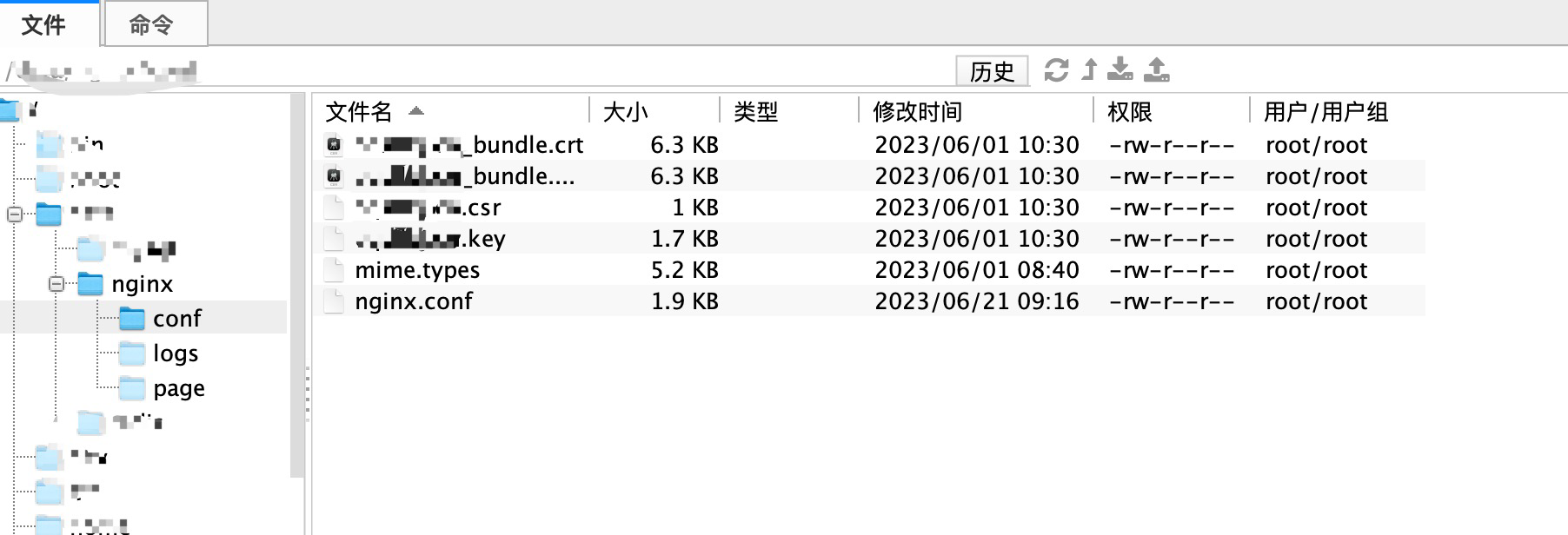The image size is (1568, 535).
Task: Sort by 修改时间 column header
Action: (918, 111)
